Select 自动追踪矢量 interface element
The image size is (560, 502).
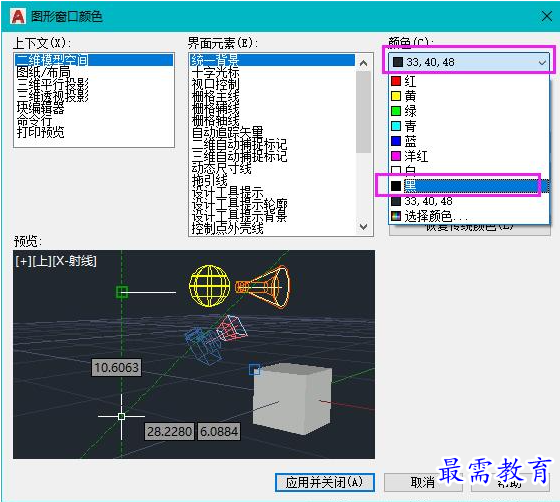272,132
